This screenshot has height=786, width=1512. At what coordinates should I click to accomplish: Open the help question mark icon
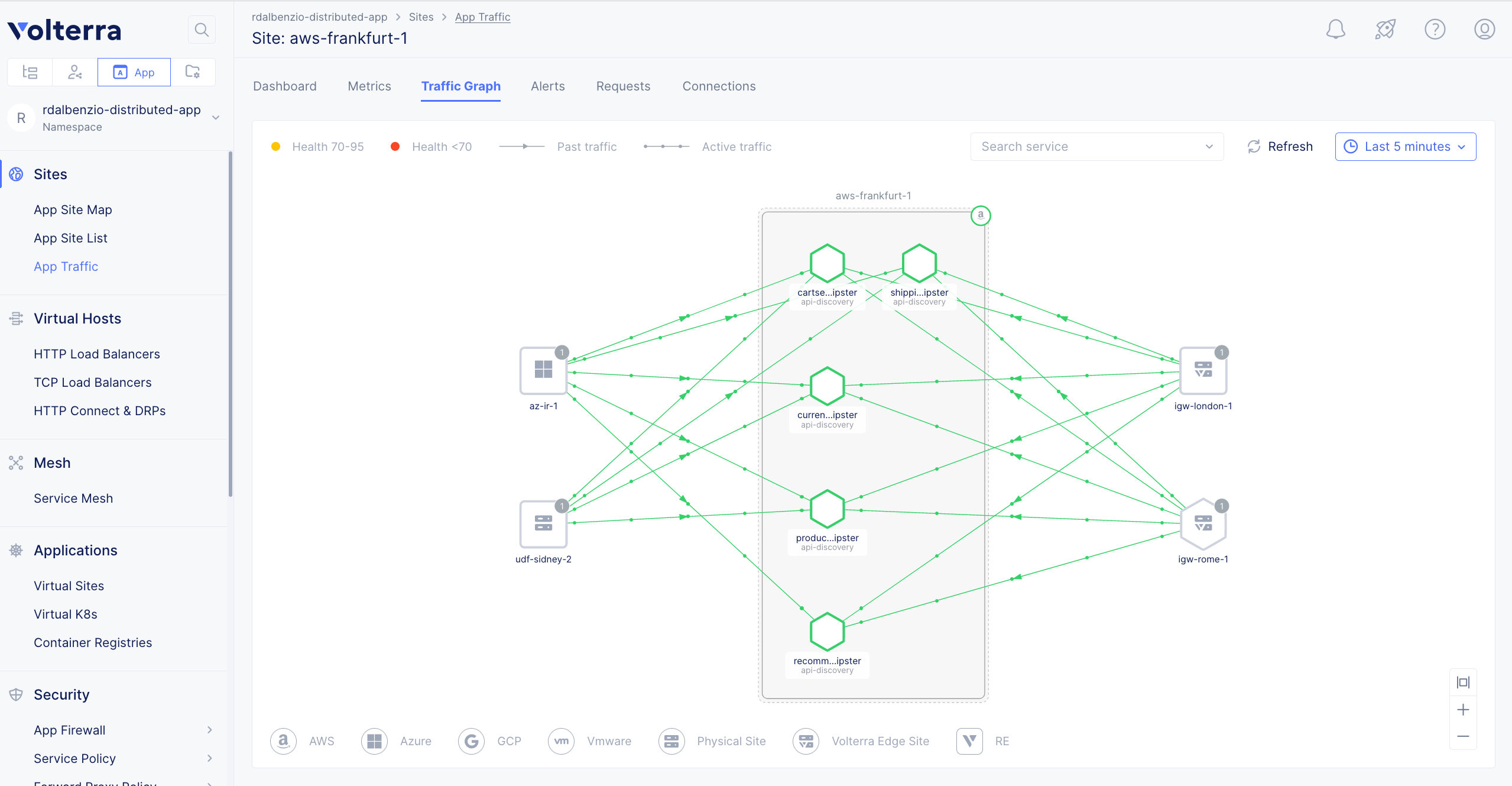[x=1435, y=29]
